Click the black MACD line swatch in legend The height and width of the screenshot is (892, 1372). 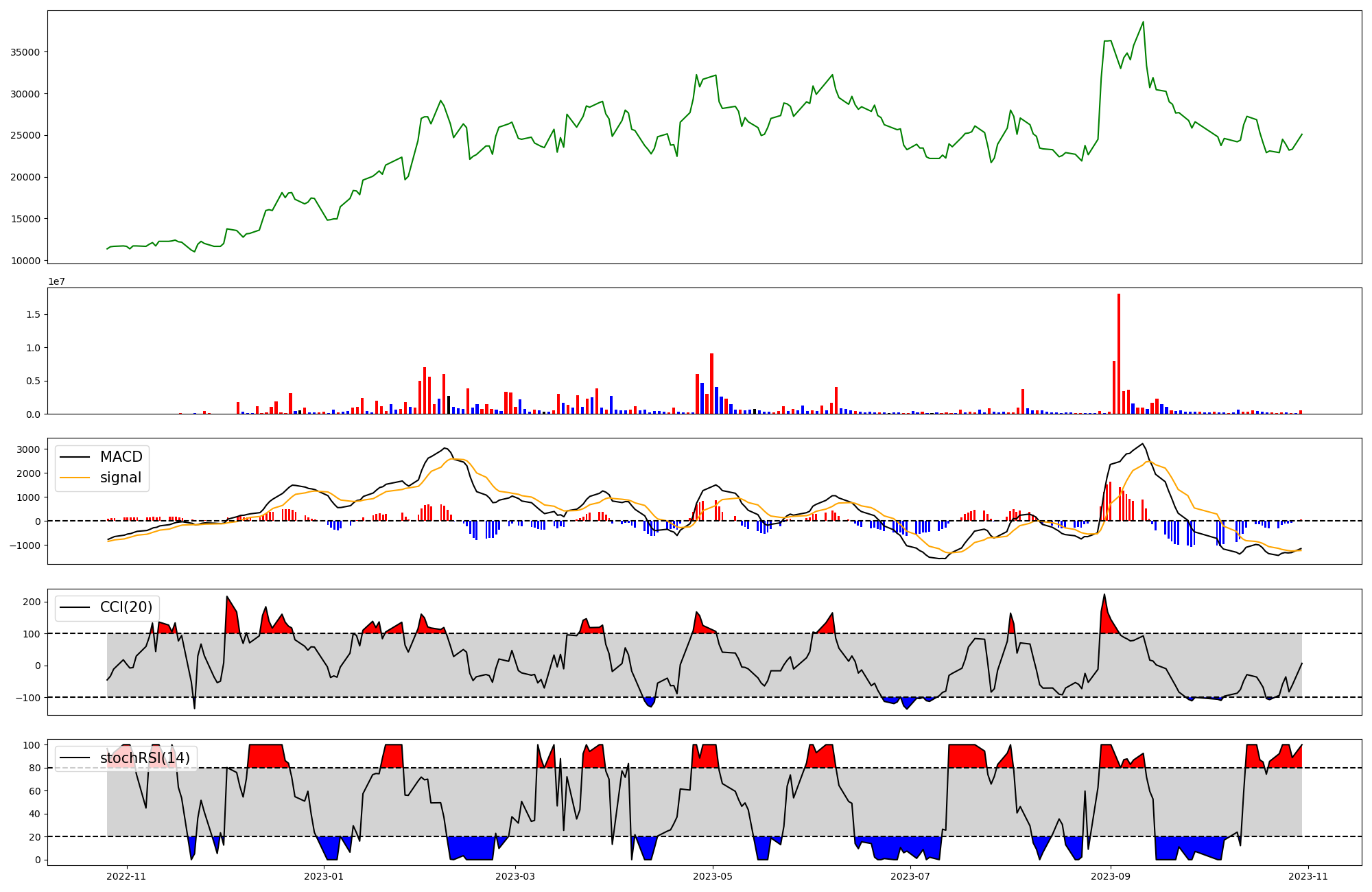75,457
